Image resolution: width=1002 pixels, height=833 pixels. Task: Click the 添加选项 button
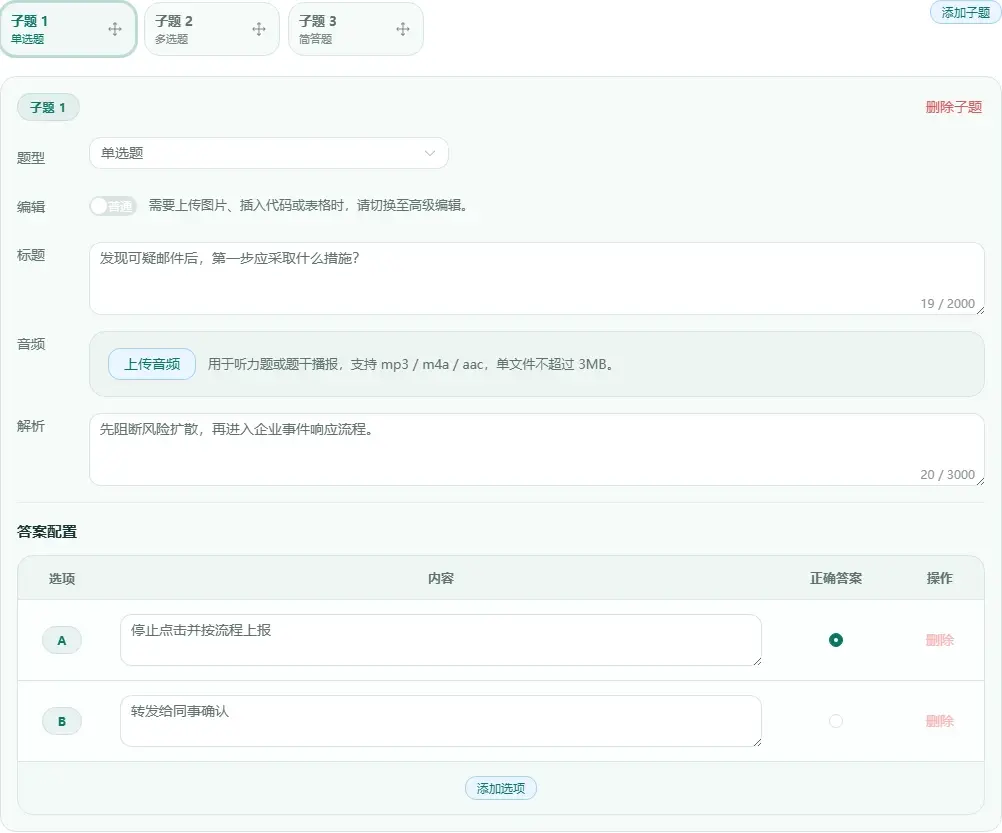[x=500, y=788]
